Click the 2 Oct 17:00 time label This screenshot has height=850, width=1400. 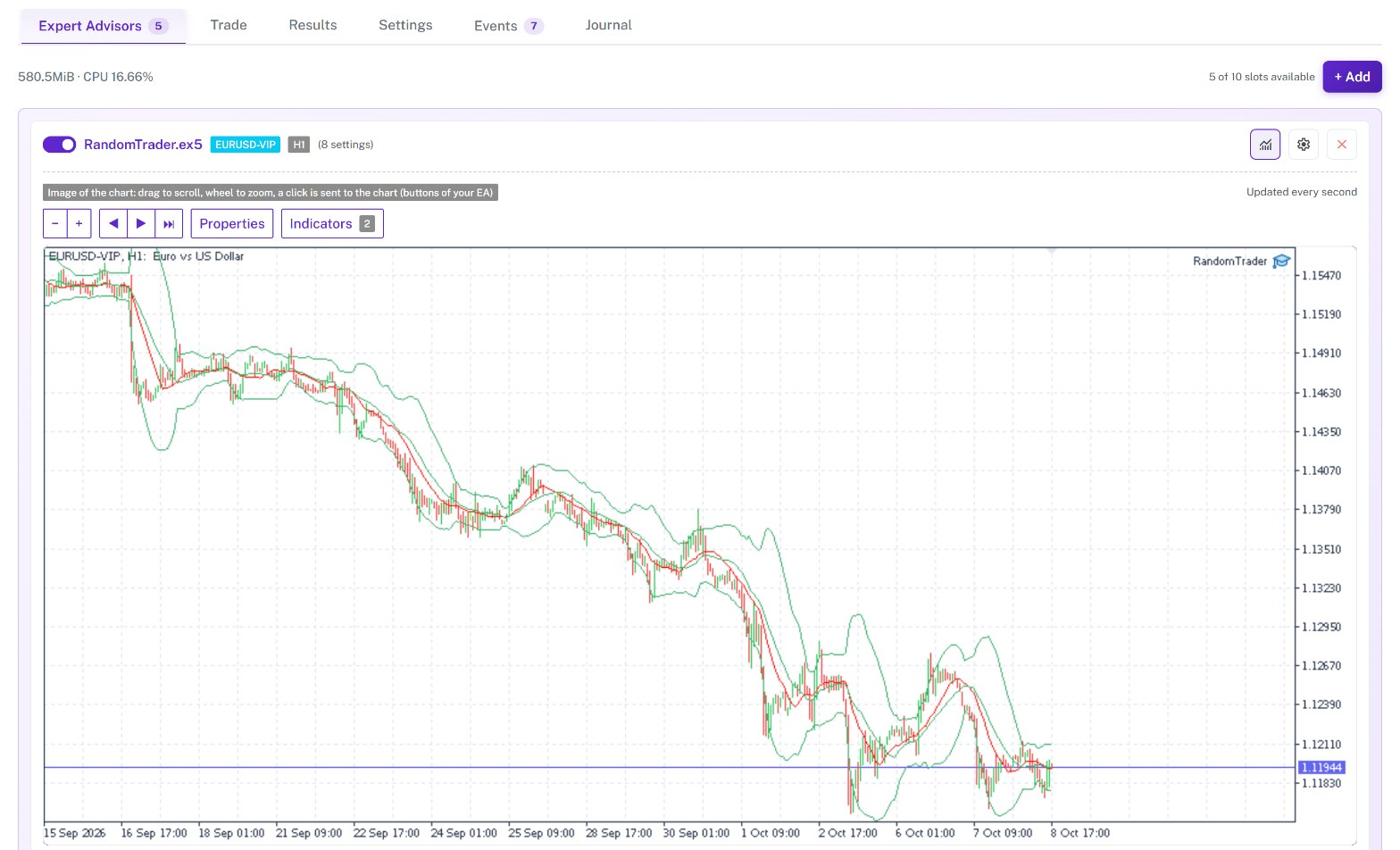click(x=847, y=833)
